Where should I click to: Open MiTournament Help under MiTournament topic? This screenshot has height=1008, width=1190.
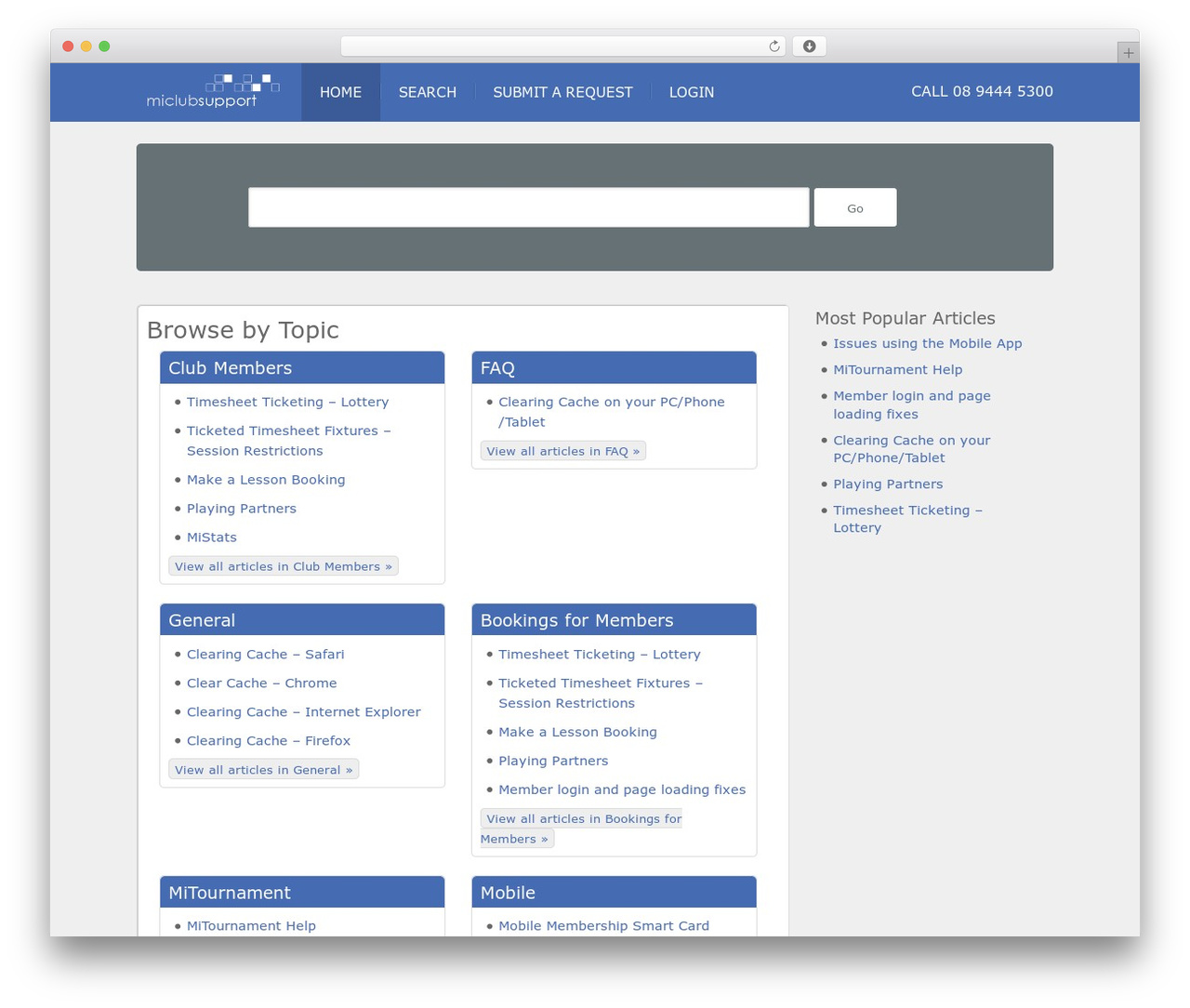(x=251, y=926)
